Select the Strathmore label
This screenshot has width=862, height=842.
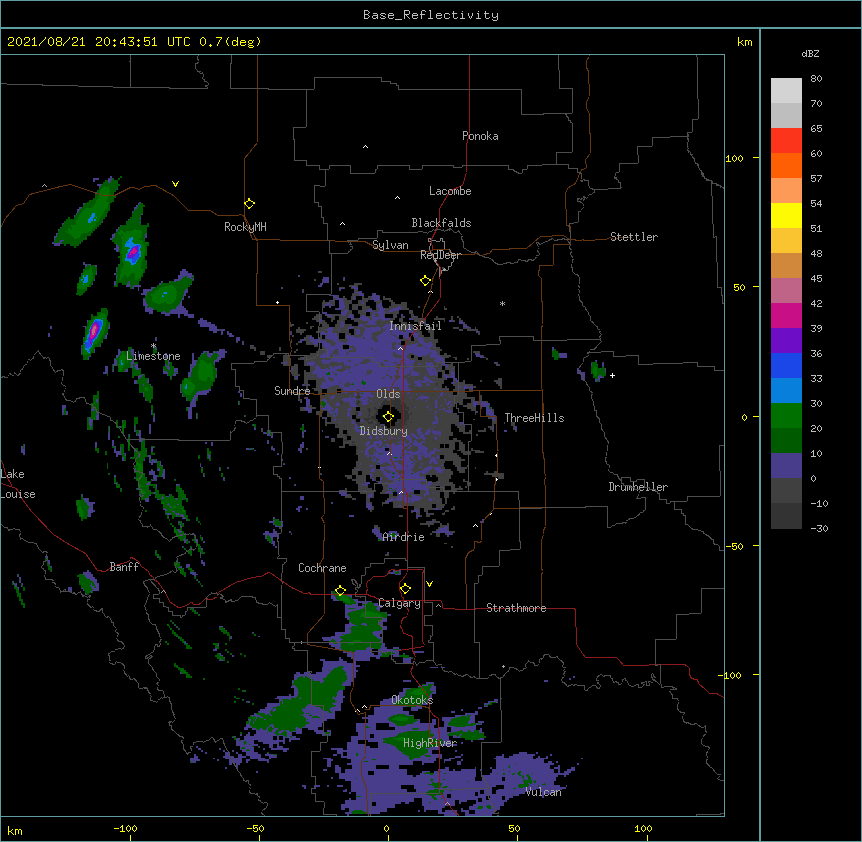(516, 608)
